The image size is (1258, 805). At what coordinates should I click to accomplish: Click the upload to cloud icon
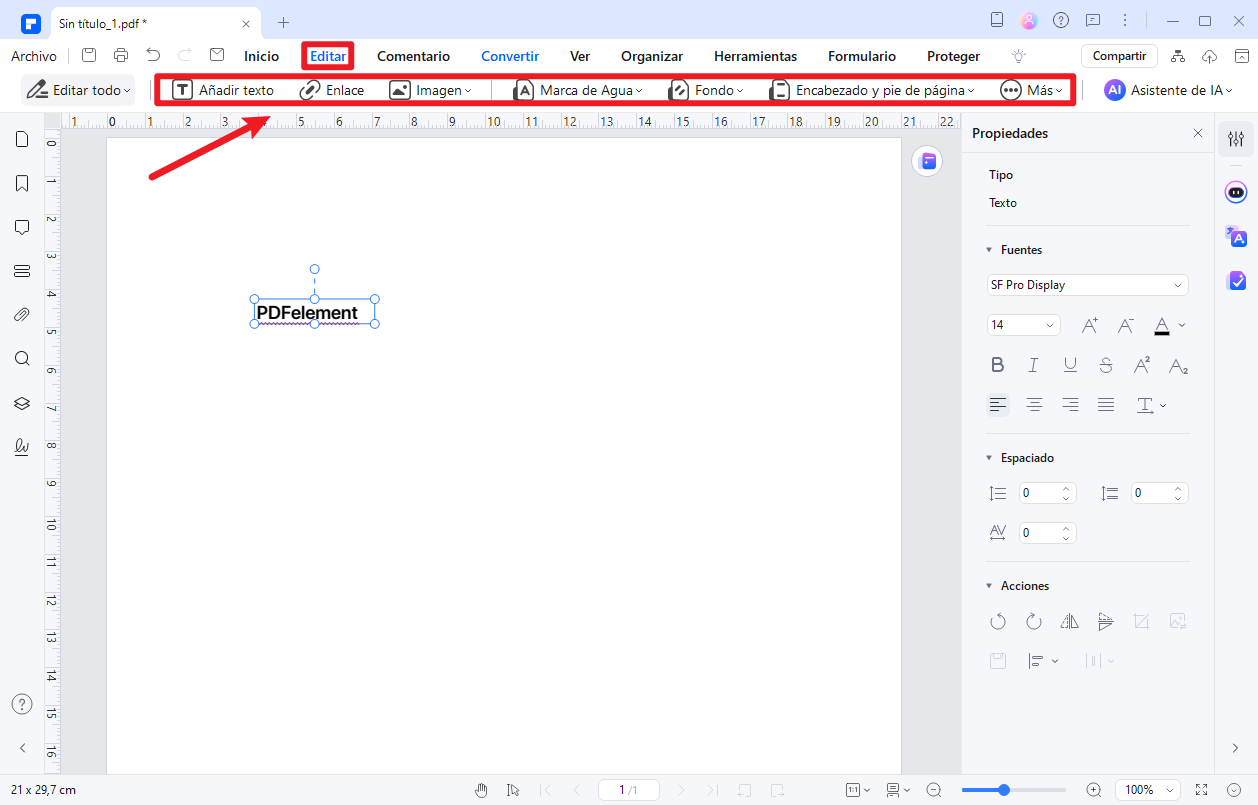[1209, 56]
